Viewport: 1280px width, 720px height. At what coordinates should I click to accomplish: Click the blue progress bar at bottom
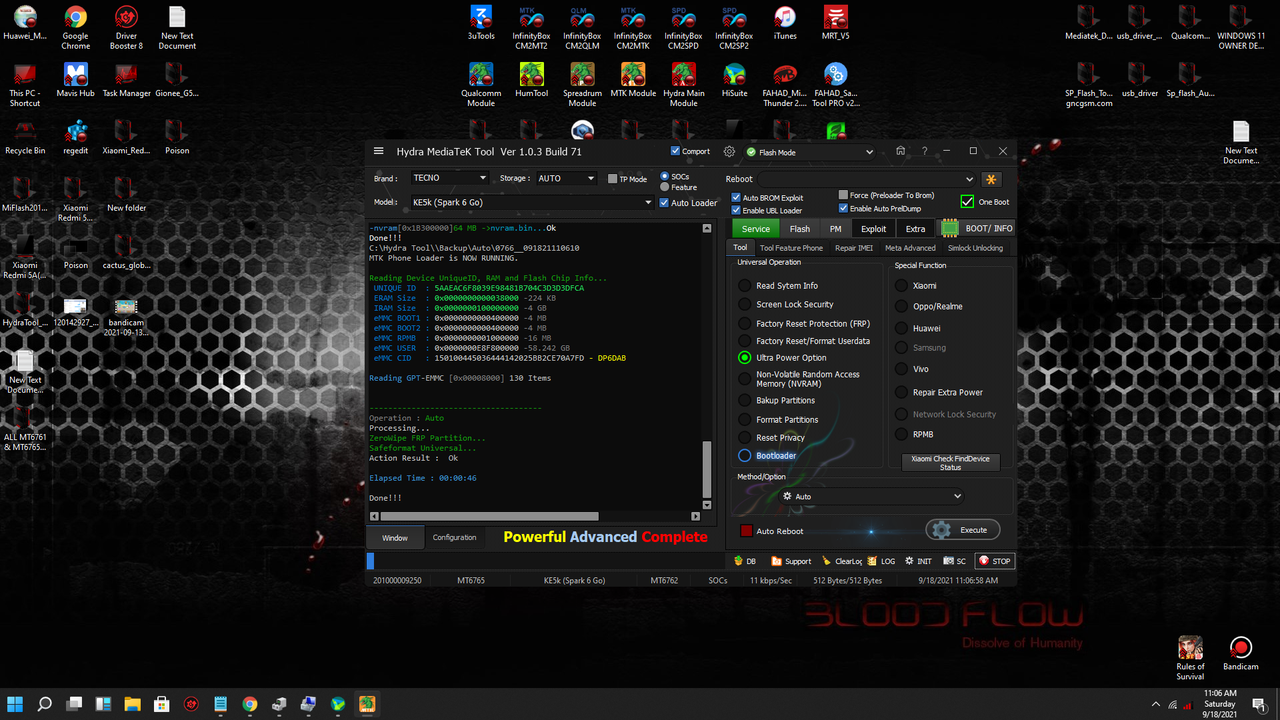(x=370, y=561)
